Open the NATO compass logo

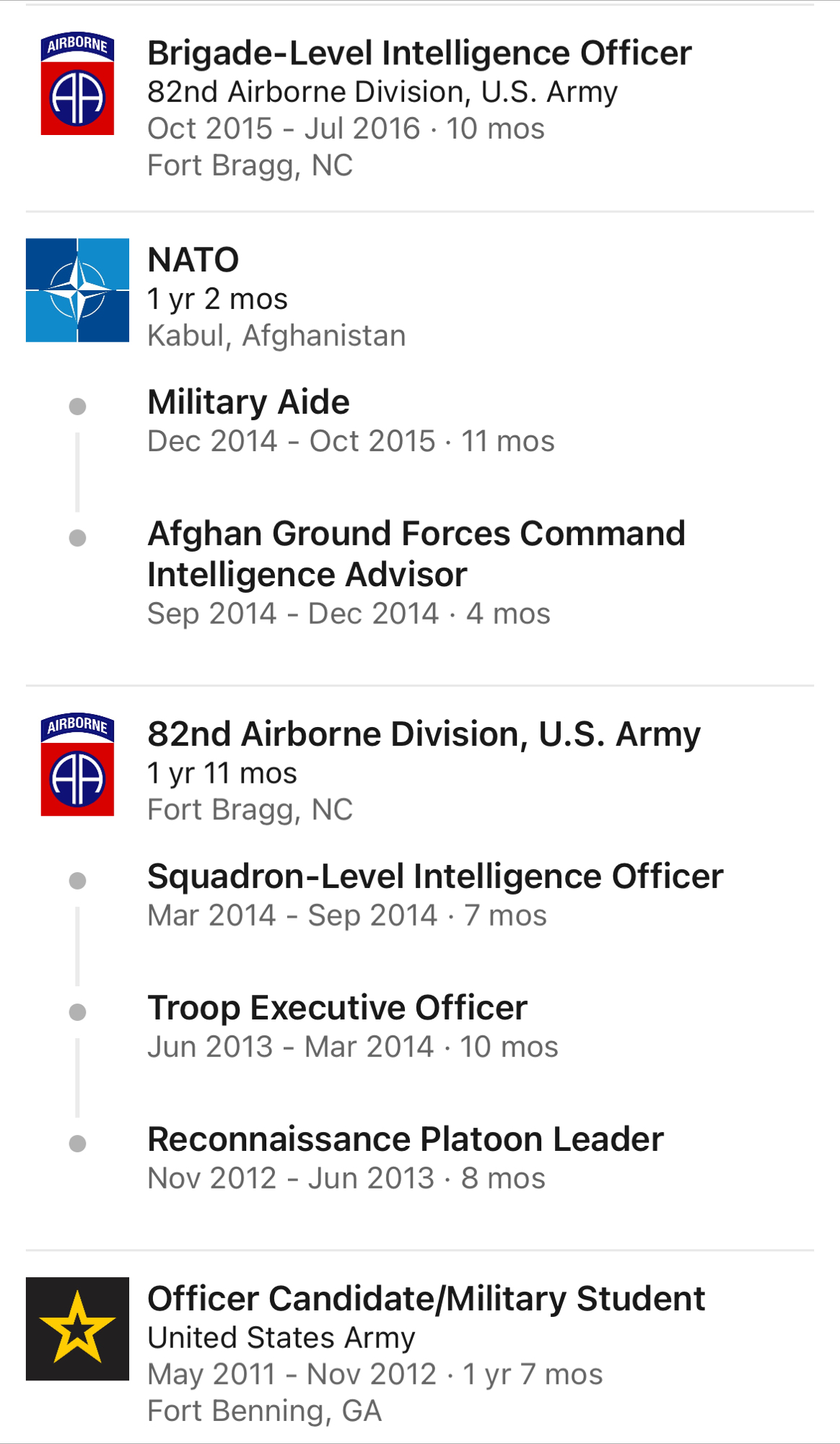coord(77,290)
